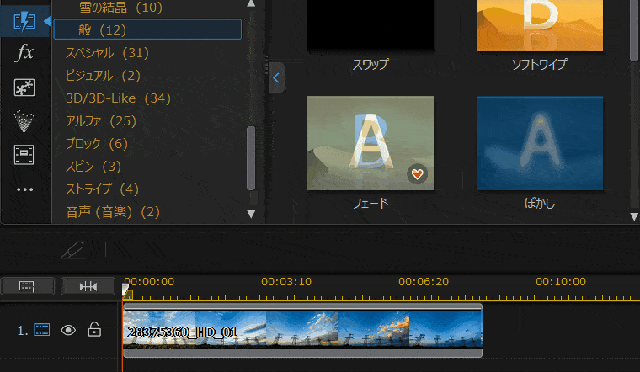Open the fx Effect Room

click(x=24, y=53)
